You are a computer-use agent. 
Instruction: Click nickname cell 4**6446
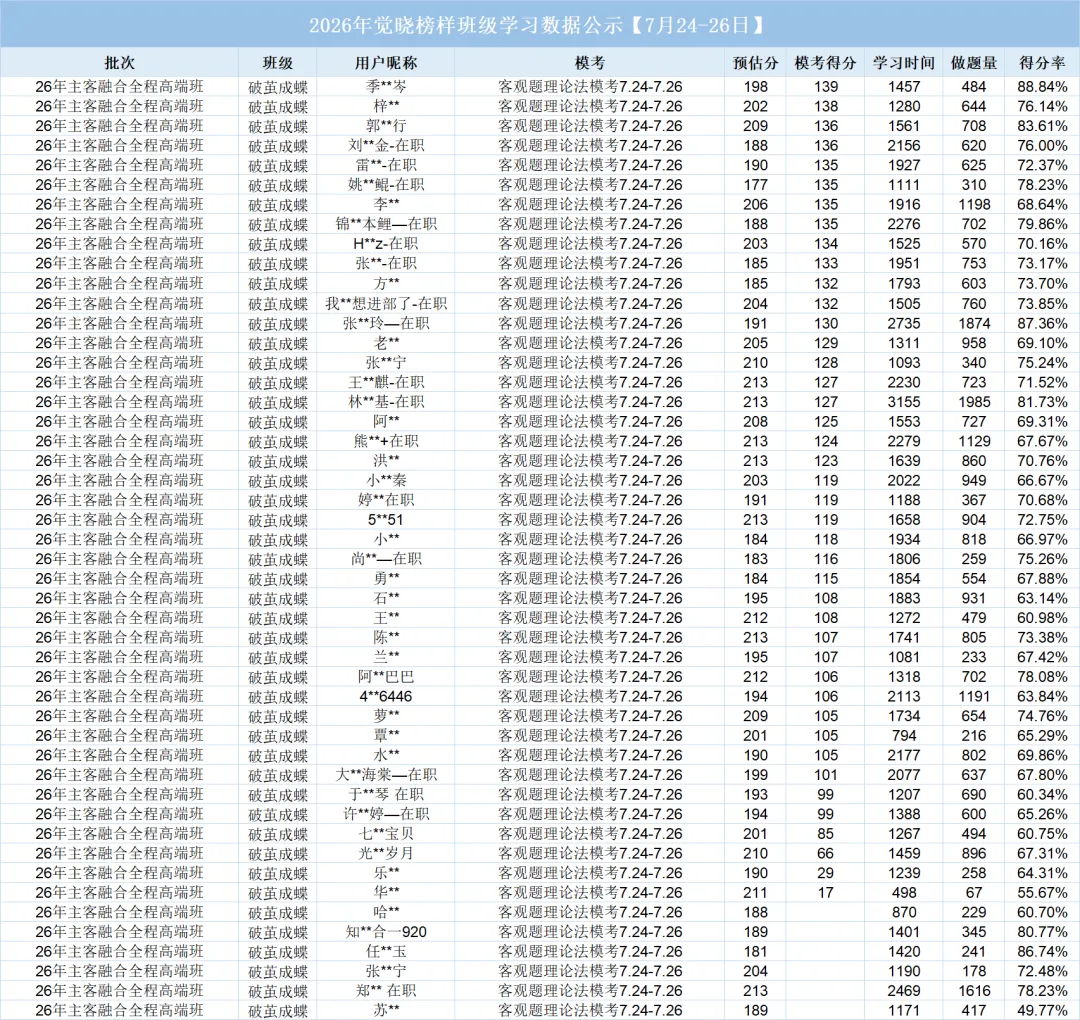[386, 696]
